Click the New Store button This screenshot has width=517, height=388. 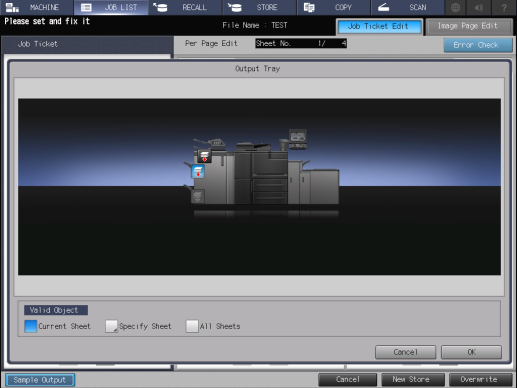click(x=413, y=379)
